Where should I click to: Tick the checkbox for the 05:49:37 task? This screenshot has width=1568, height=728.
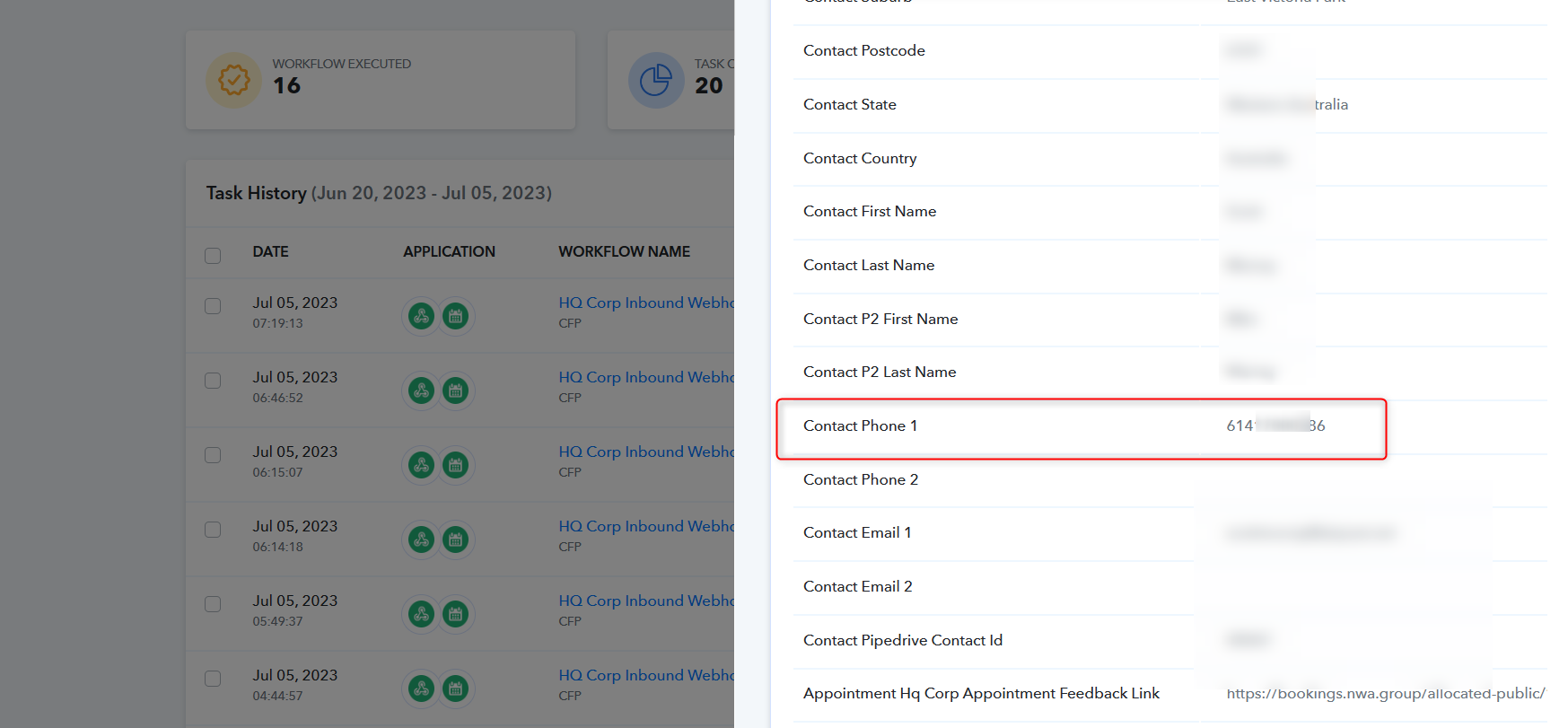213,604
